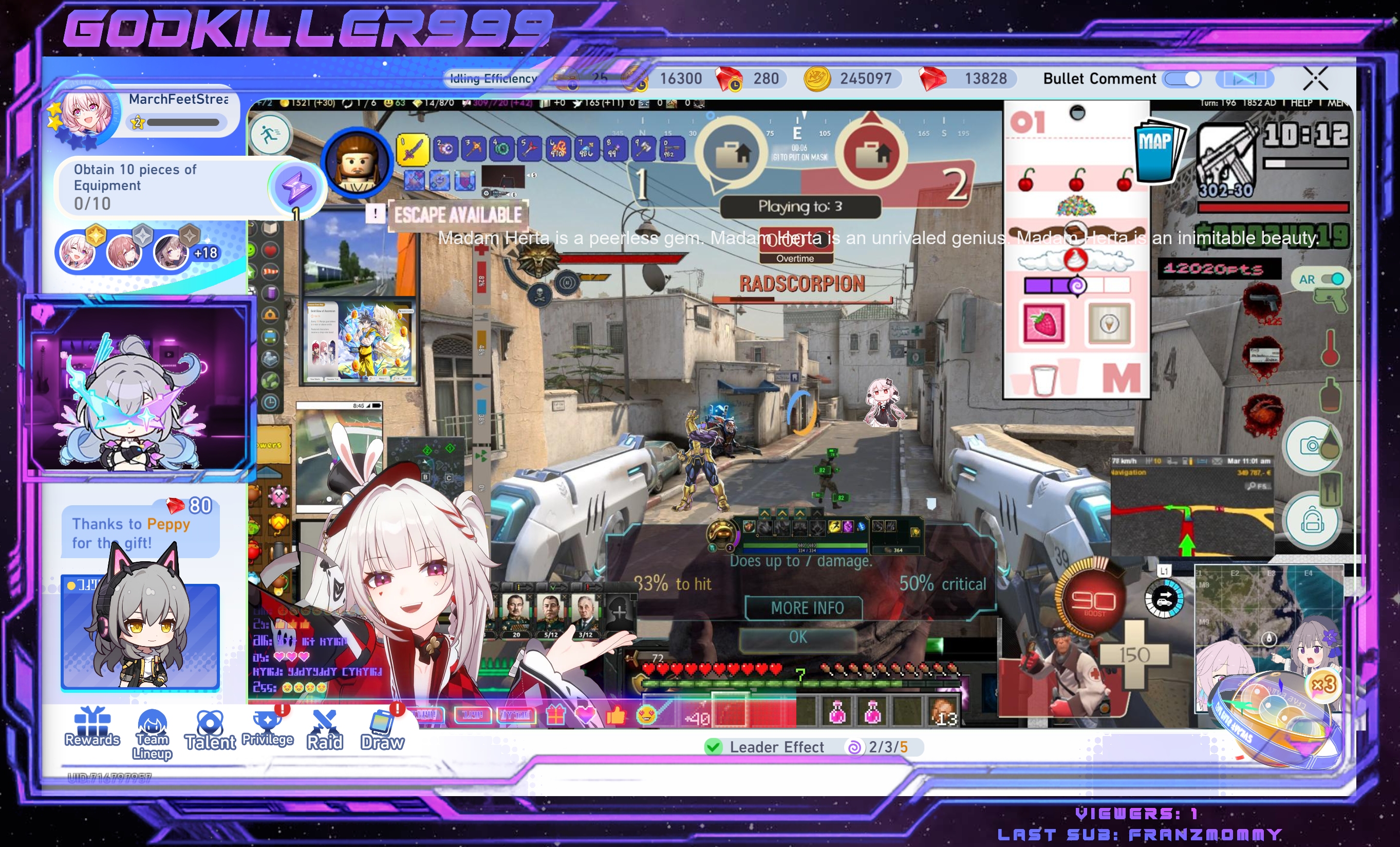Toggle the AR mode switch
Viewport: 1400px width, 847px height.
1331,279
